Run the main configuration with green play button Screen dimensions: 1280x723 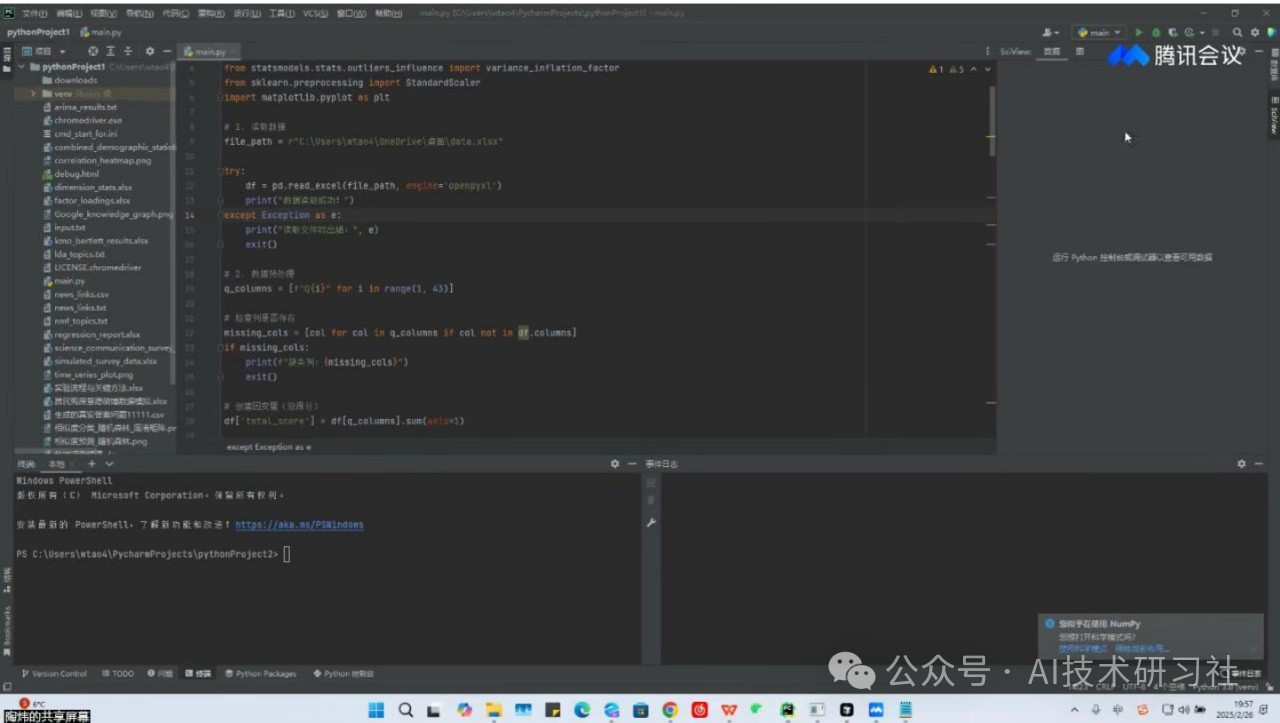1138,33
